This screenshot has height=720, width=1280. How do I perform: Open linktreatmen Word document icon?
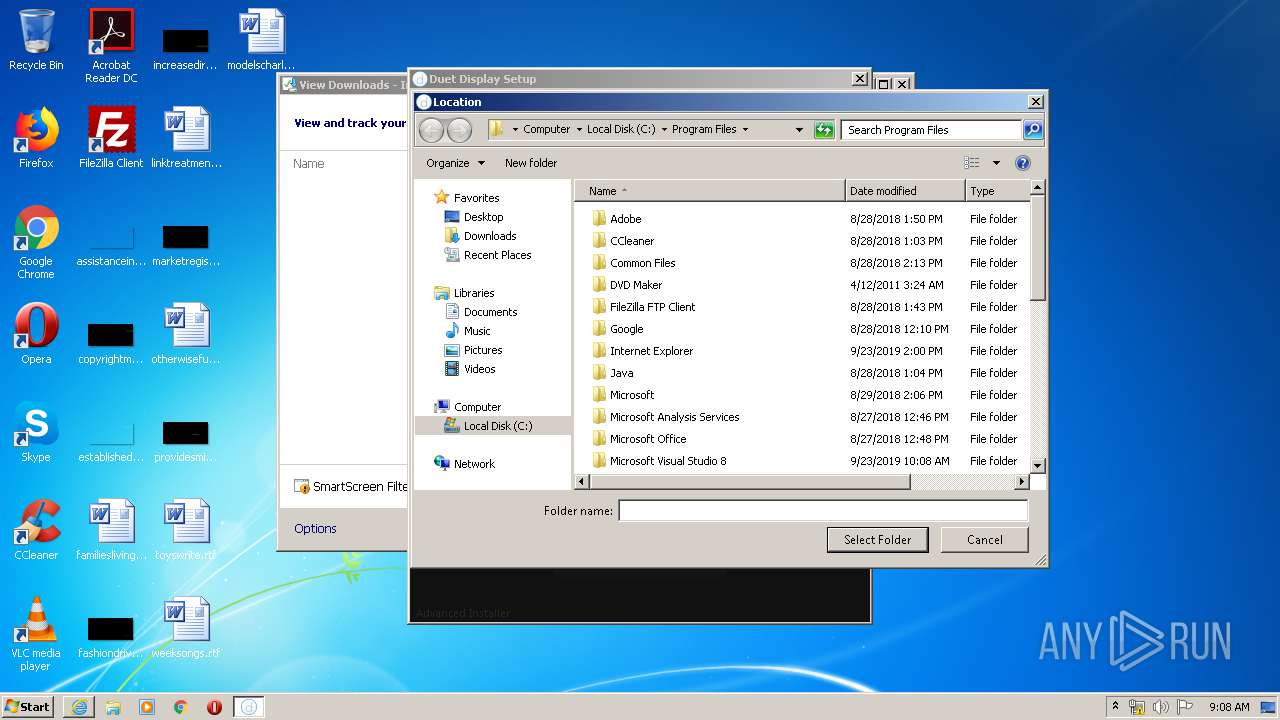[186, 137]
